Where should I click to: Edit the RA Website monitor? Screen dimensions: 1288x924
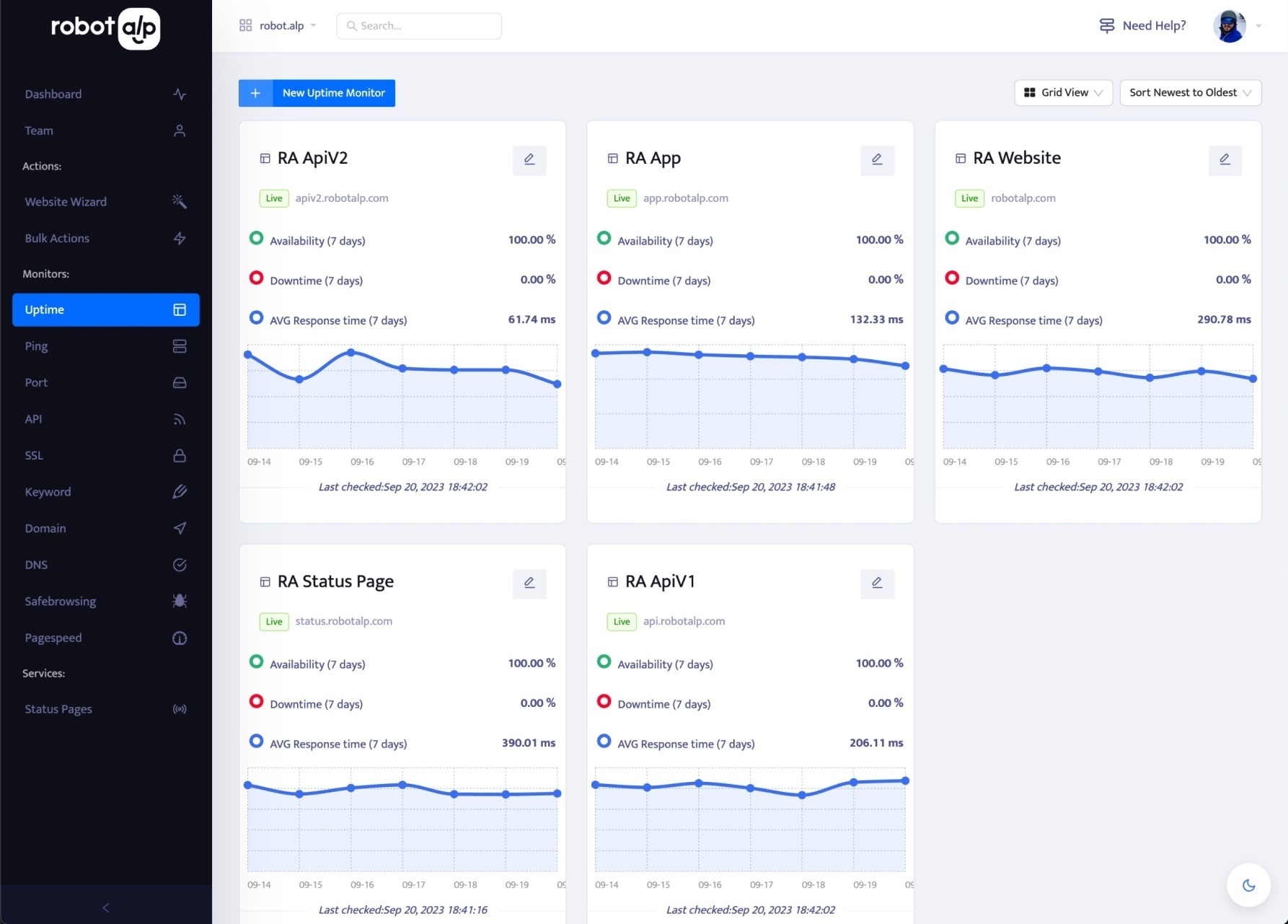(1225, 159)
